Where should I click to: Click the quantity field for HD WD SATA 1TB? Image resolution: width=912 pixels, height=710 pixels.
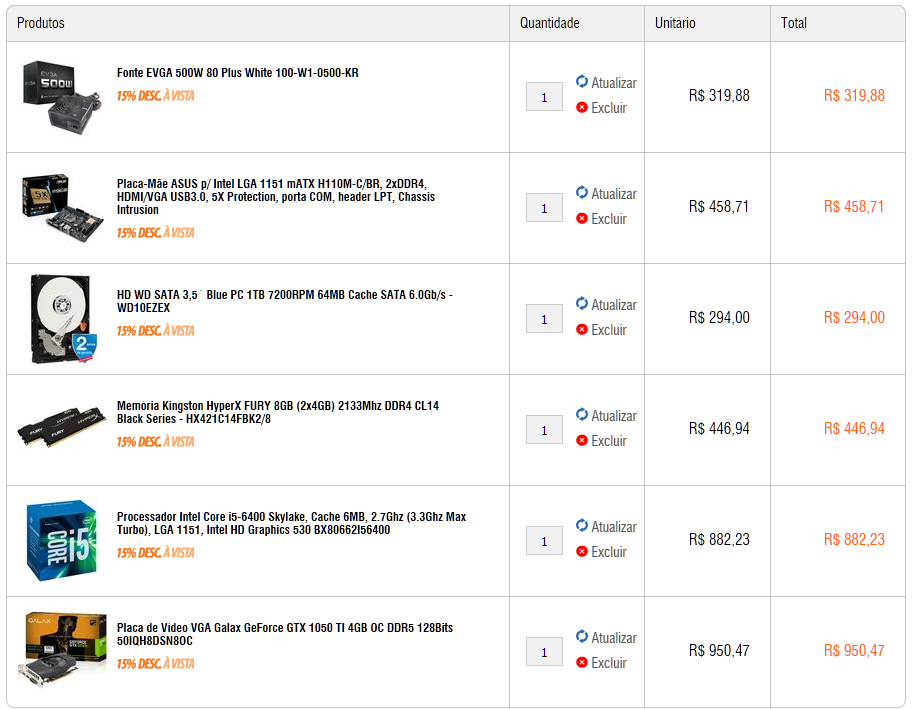[x=544, y=319]
